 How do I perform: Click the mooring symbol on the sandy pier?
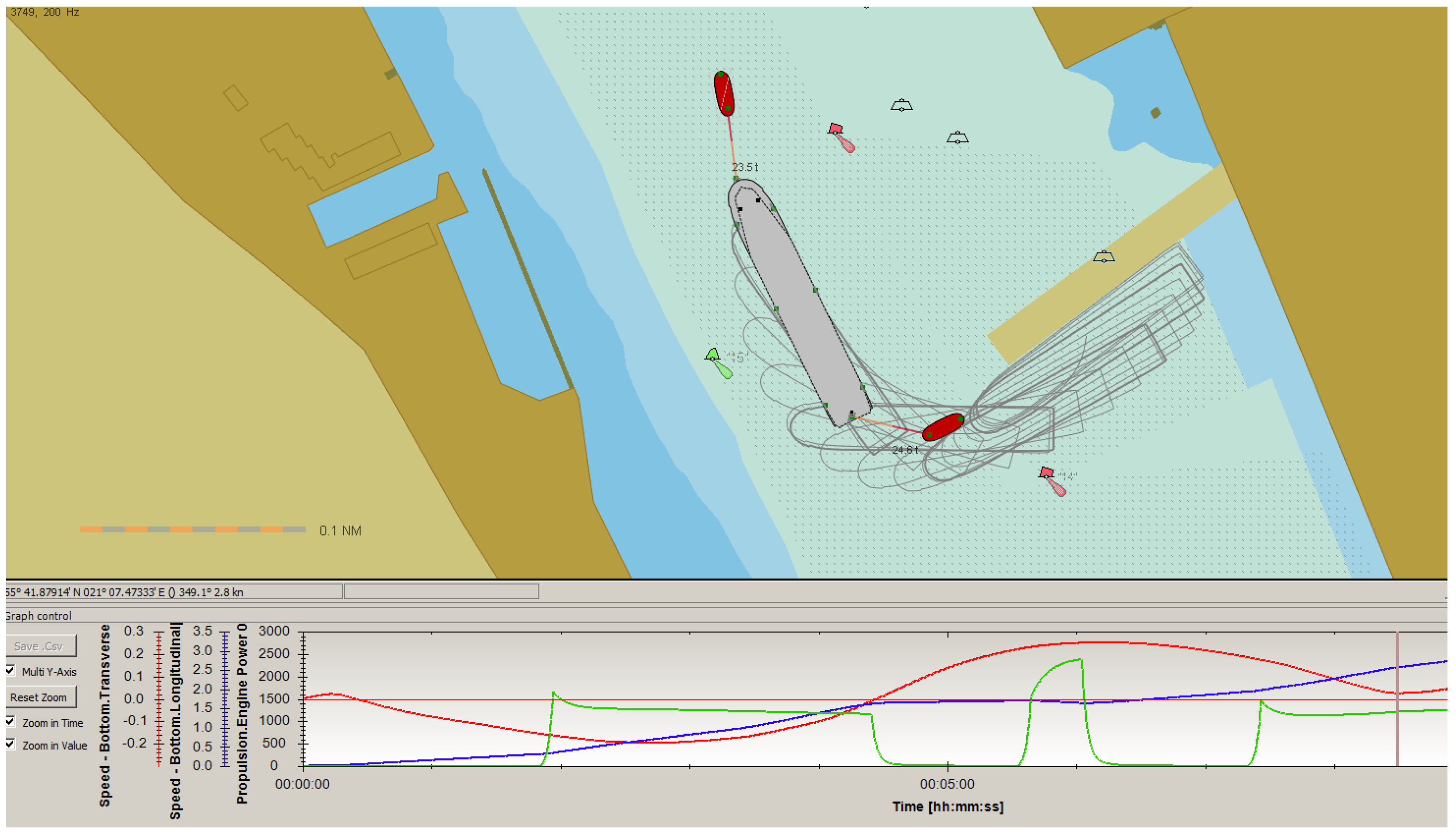tap(1104, 257)
